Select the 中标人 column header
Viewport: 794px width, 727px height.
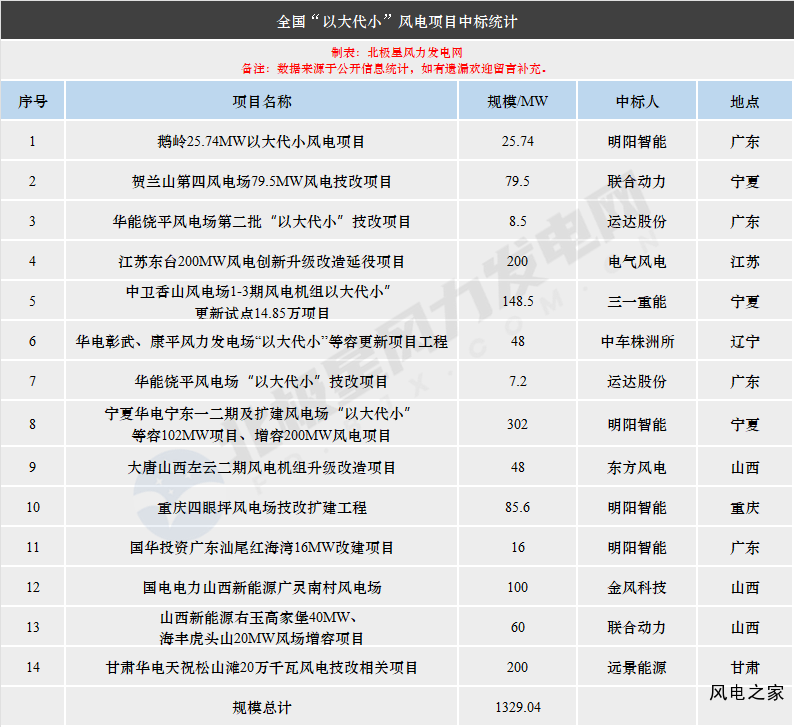637,101
